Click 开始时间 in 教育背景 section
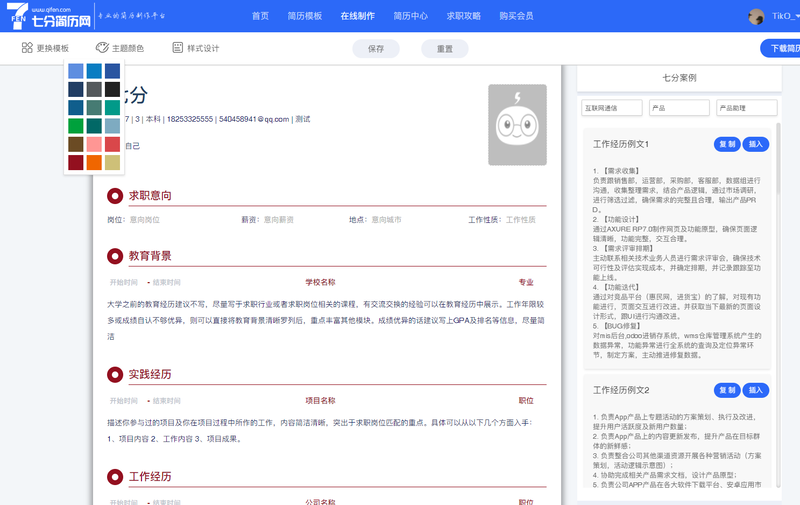Viewport: 800px width, 505px height. coord(123,282)
